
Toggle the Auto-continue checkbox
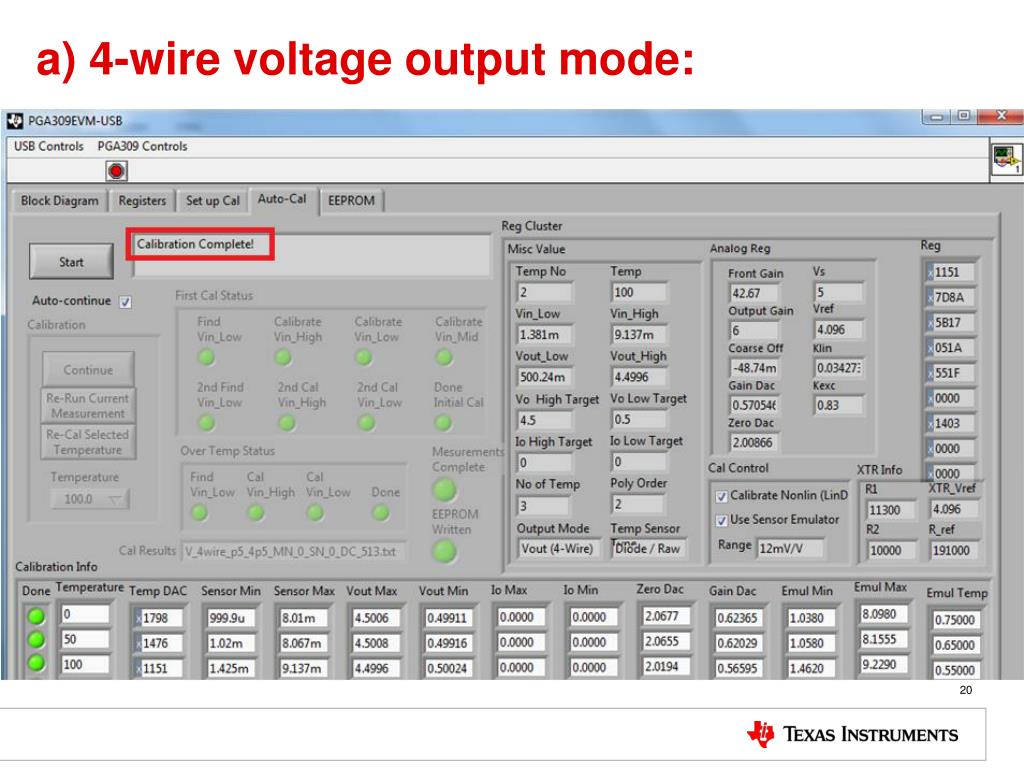coord(125,302)
